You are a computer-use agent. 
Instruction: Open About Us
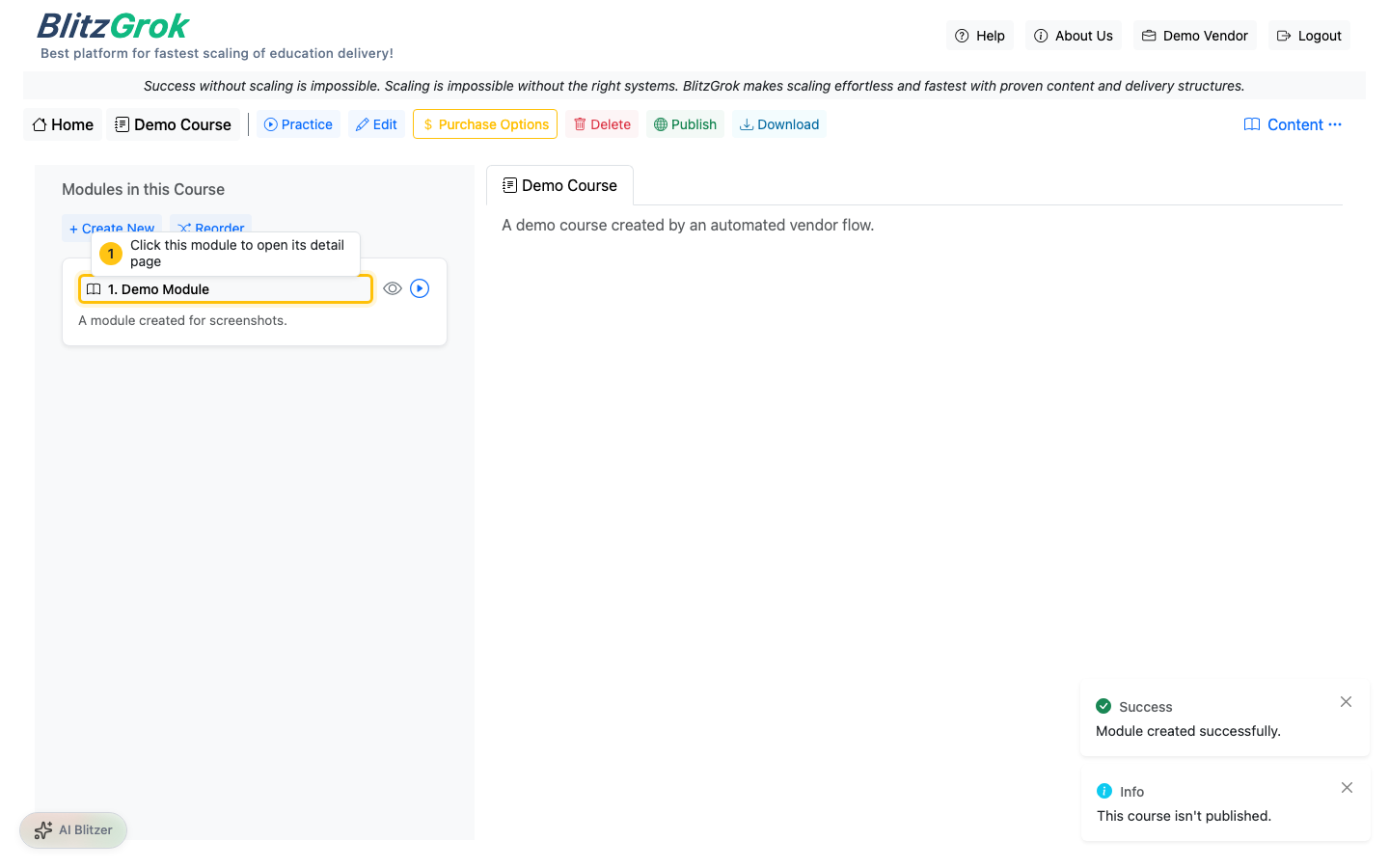tap(1073, 36)
